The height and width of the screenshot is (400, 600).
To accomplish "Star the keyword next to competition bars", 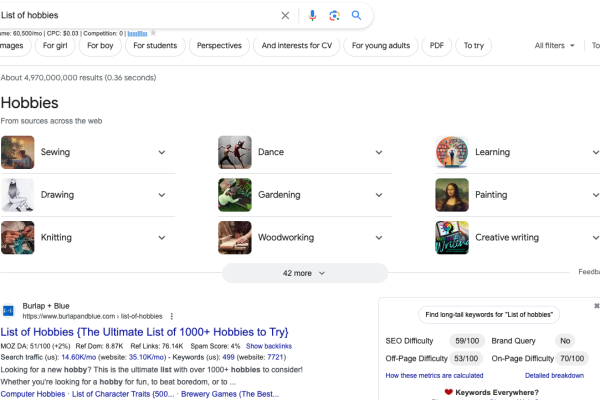I will click(x=153, y=33).
